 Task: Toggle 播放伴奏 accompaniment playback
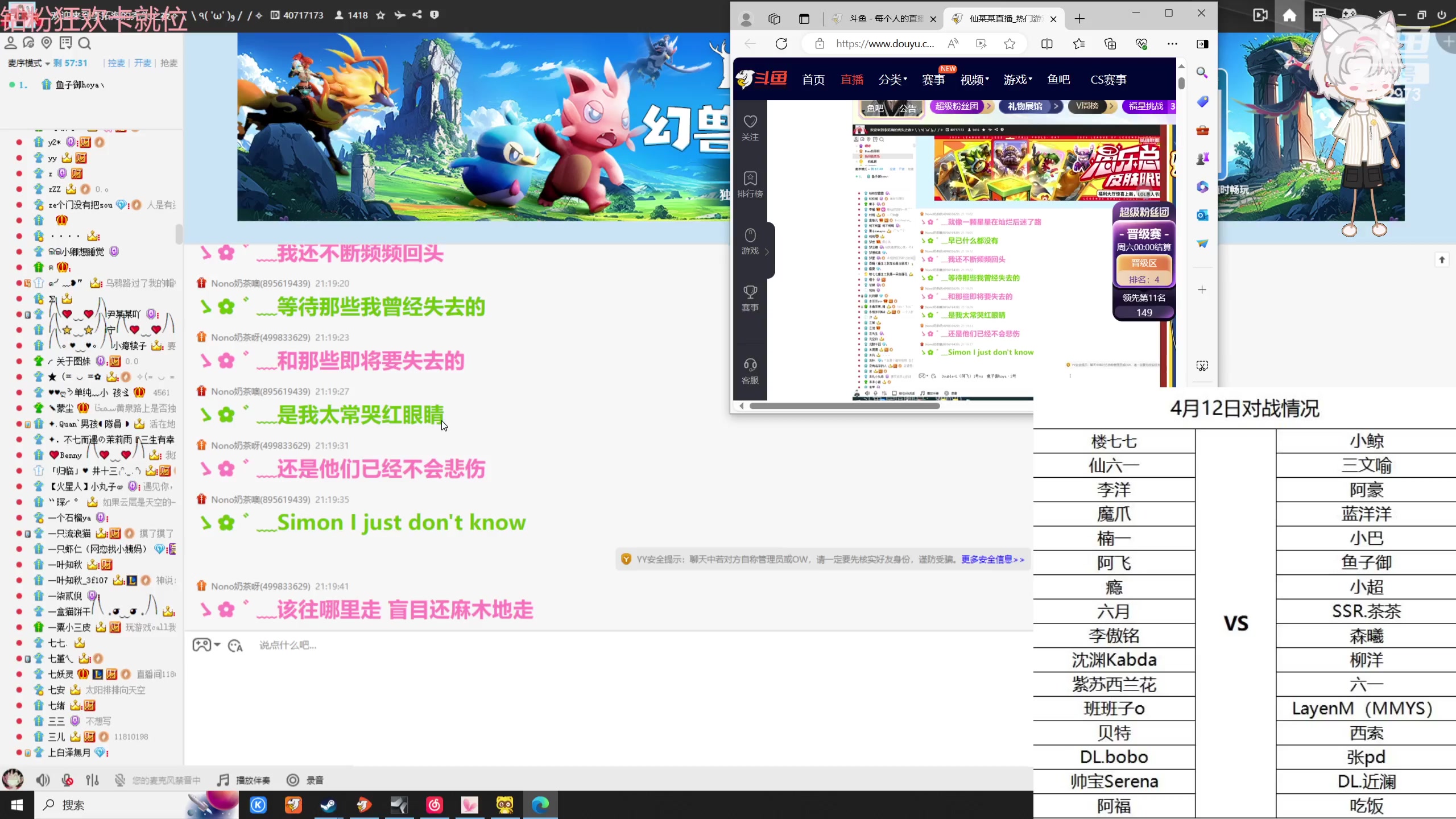click(244, 780)
